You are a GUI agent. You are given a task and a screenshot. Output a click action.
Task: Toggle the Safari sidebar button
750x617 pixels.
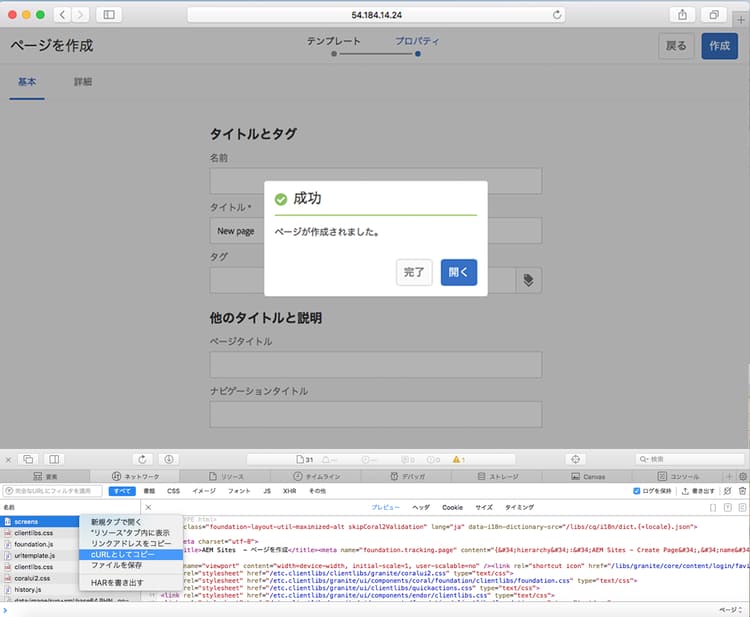click(x=109, y=15)
